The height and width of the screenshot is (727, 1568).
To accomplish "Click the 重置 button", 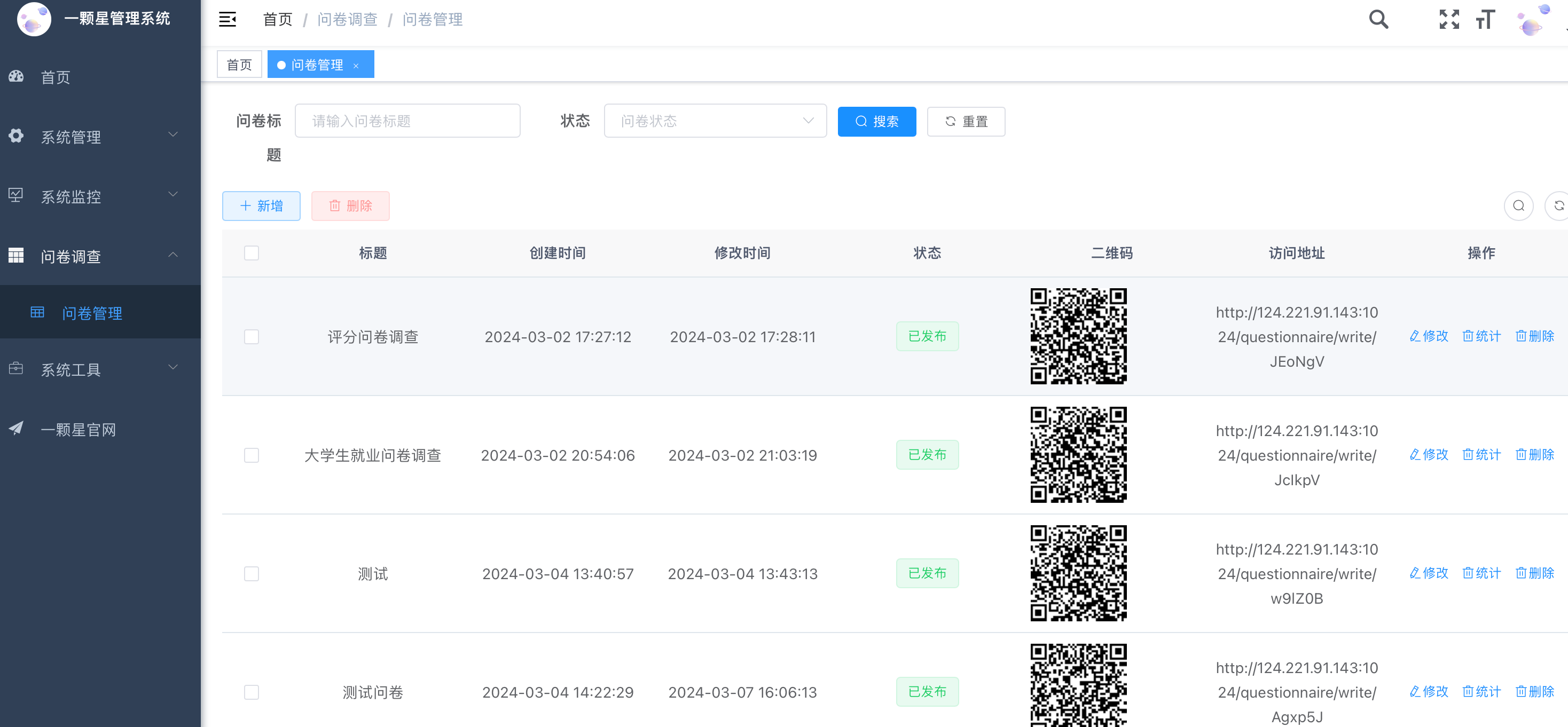I will point(966,121).
